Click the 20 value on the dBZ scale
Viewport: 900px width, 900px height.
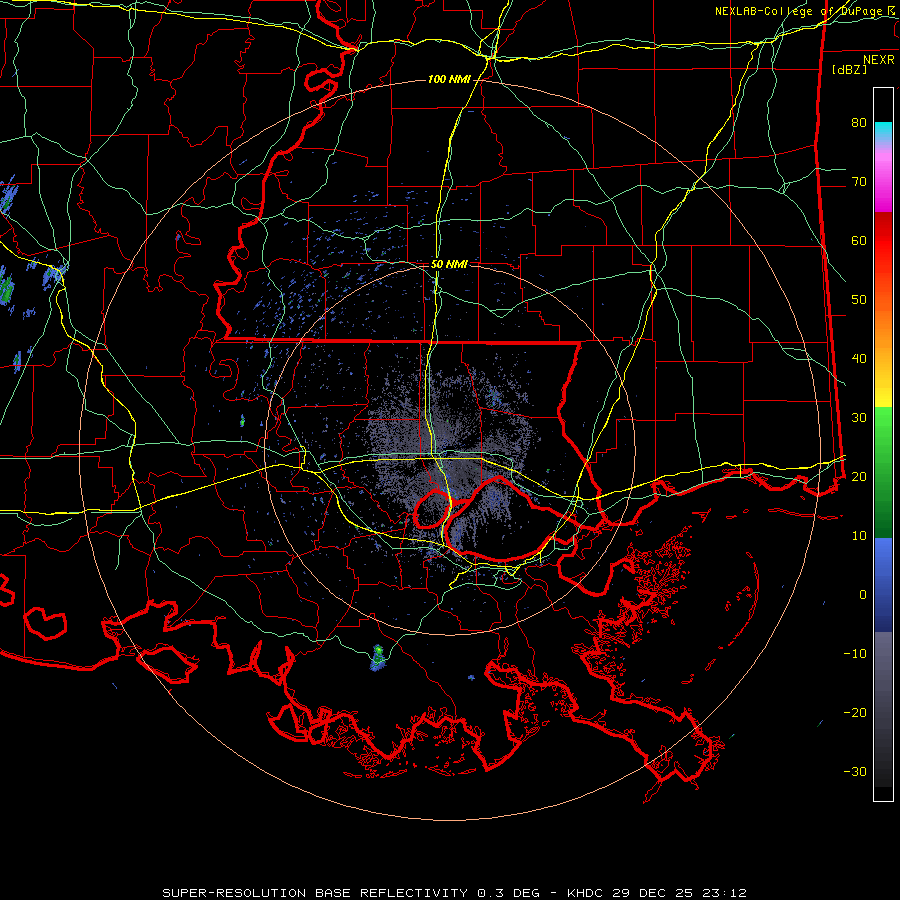(859, 476)
